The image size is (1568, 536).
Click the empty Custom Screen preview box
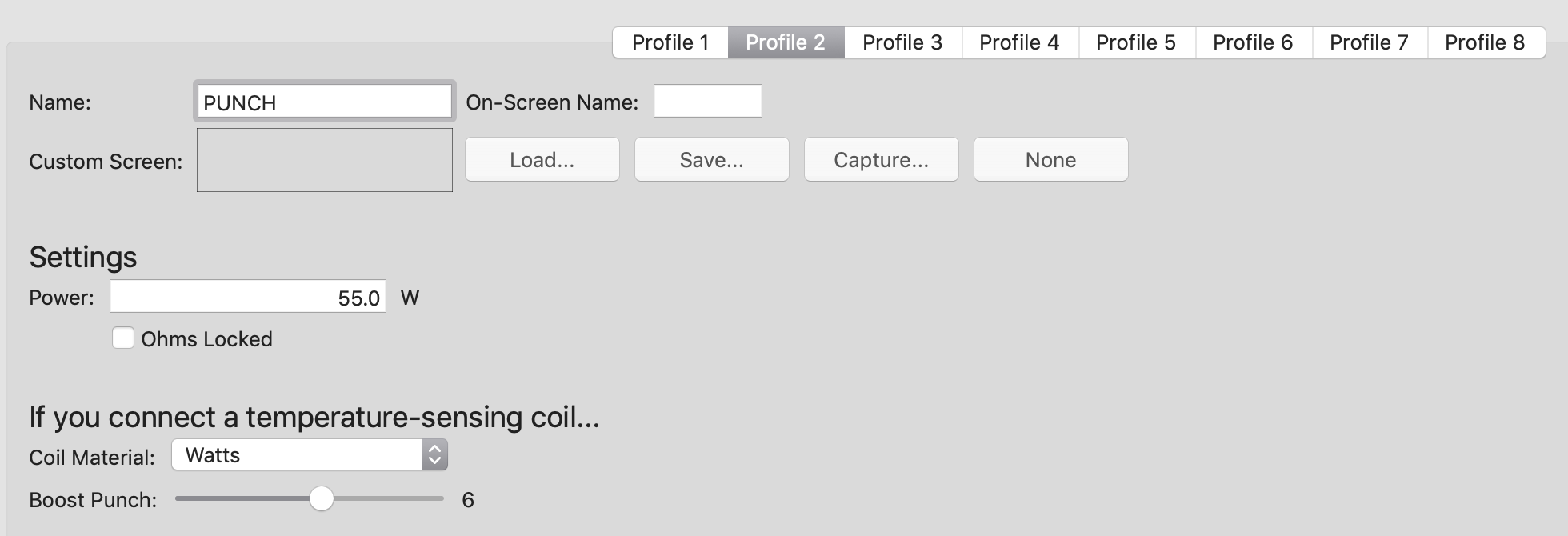tap(324, 160)
